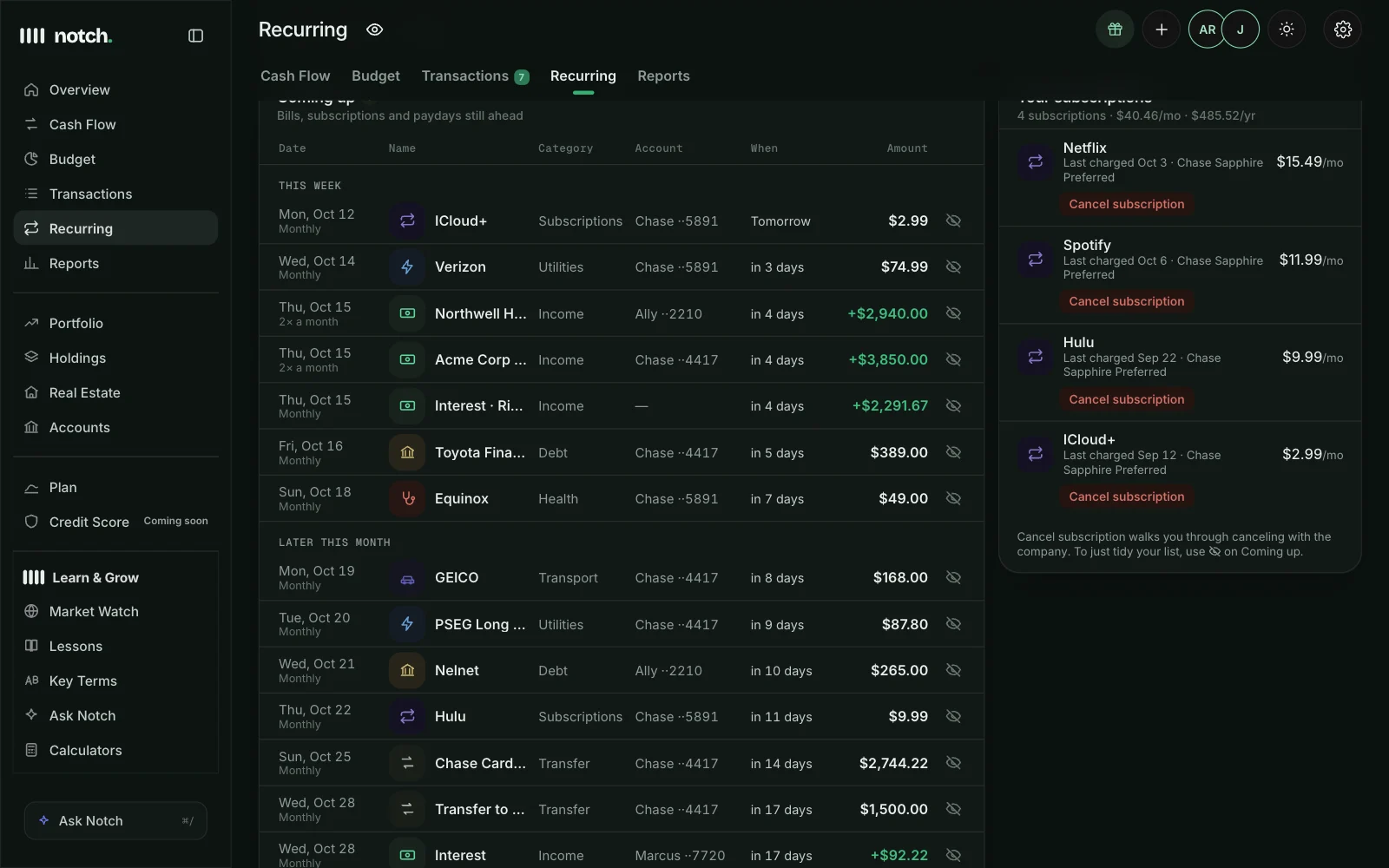This screenshot has height=868, width=1389.
Task: Open settings gear icon
Action: pyautogui.click(x=1342, y=30)
